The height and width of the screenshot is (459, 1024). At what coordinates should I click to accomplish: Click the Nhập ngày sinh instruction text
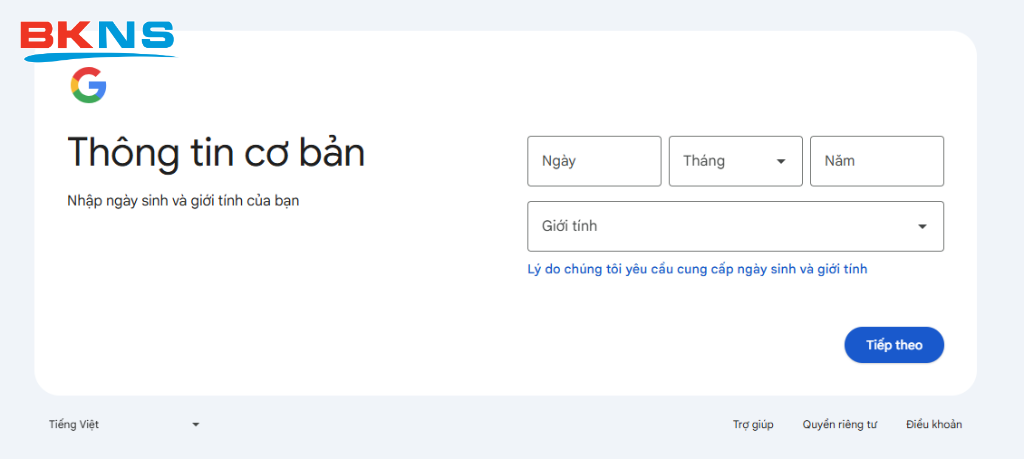(183, 201)
